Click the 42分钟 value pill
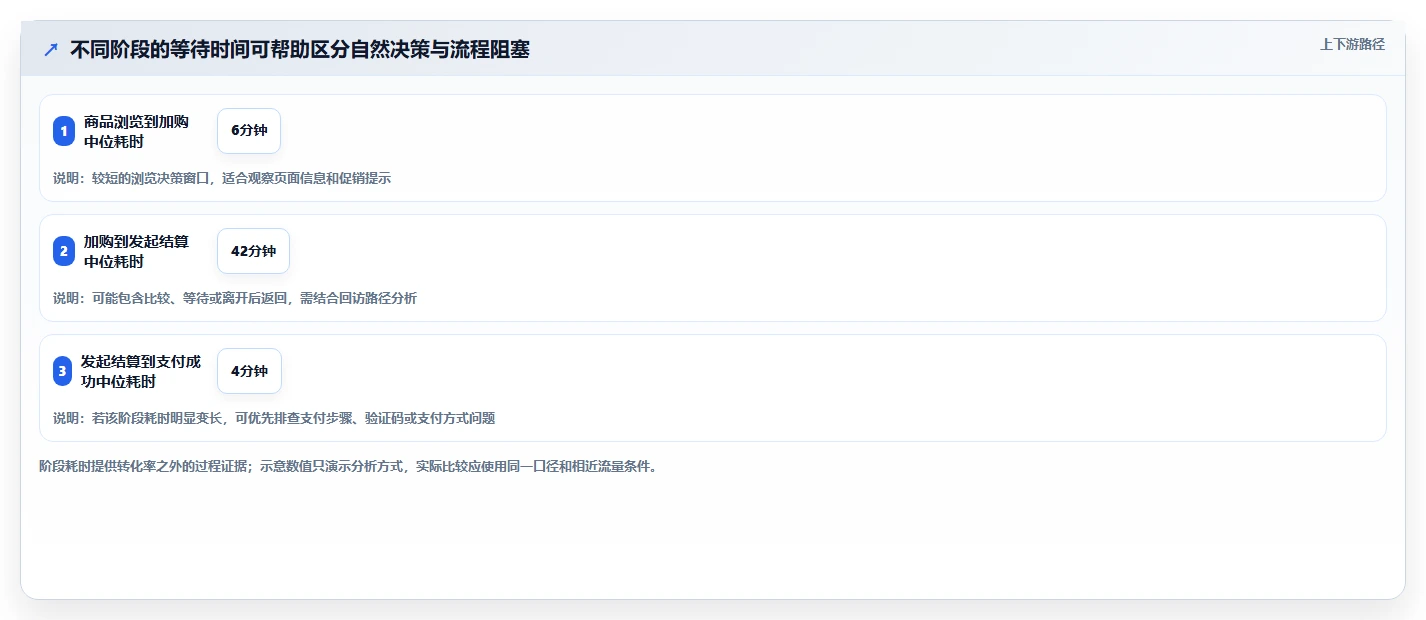The width and height of the screenshot is (1426, 620). coord(253,251)
